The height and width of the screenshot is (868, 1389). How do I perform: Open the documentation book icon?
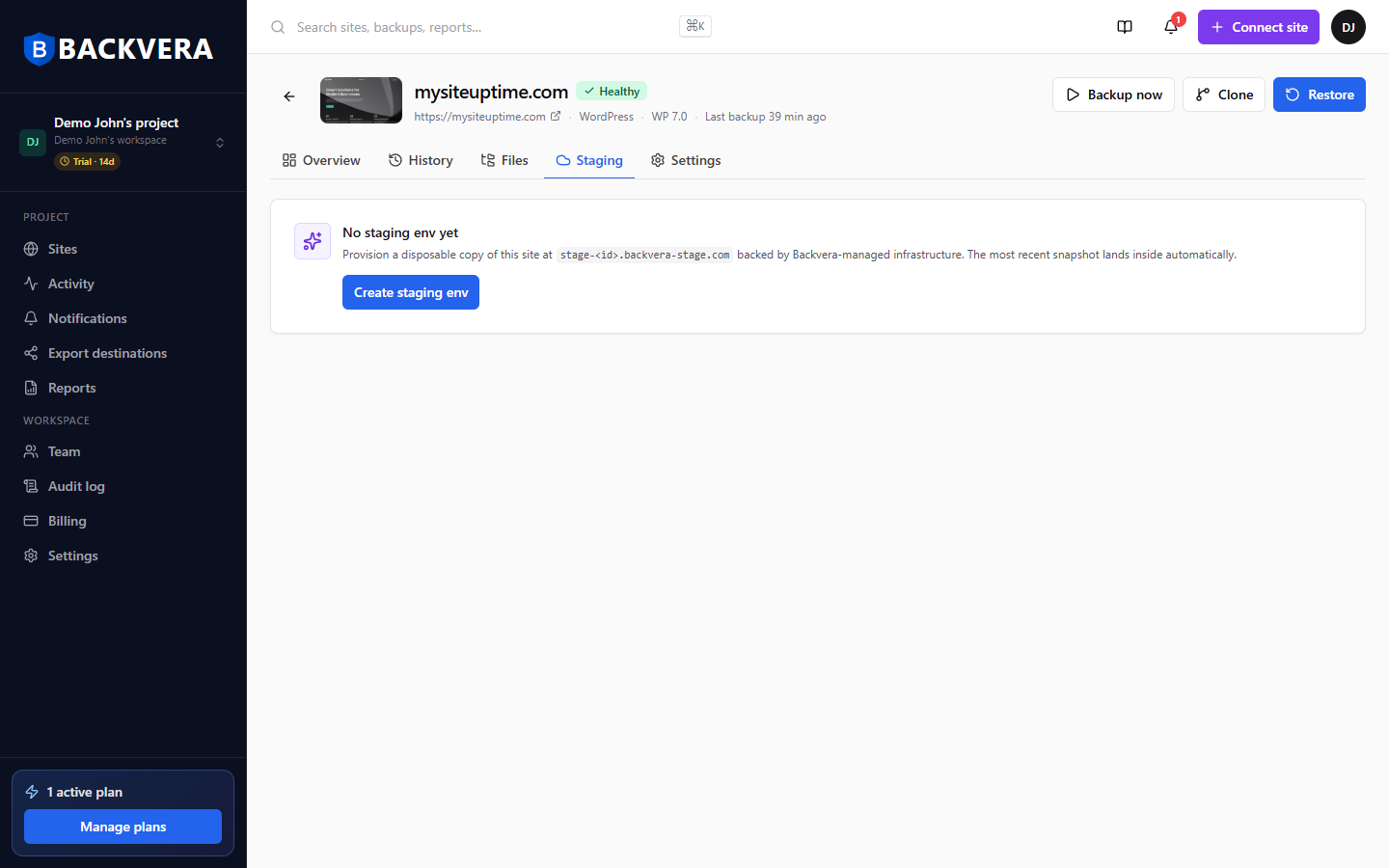(1125, 27)
